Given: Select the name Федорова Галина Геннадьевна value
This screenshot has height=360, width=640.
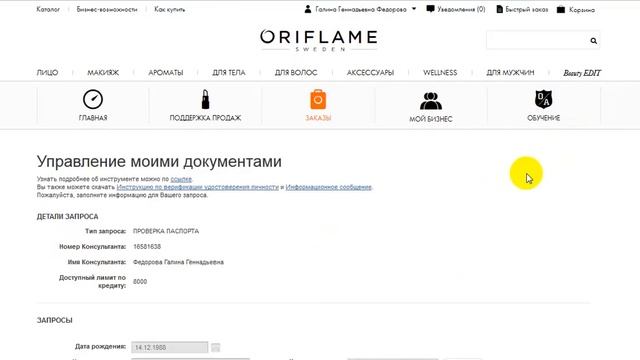Looking at the screenshot, I should point(178,262).
